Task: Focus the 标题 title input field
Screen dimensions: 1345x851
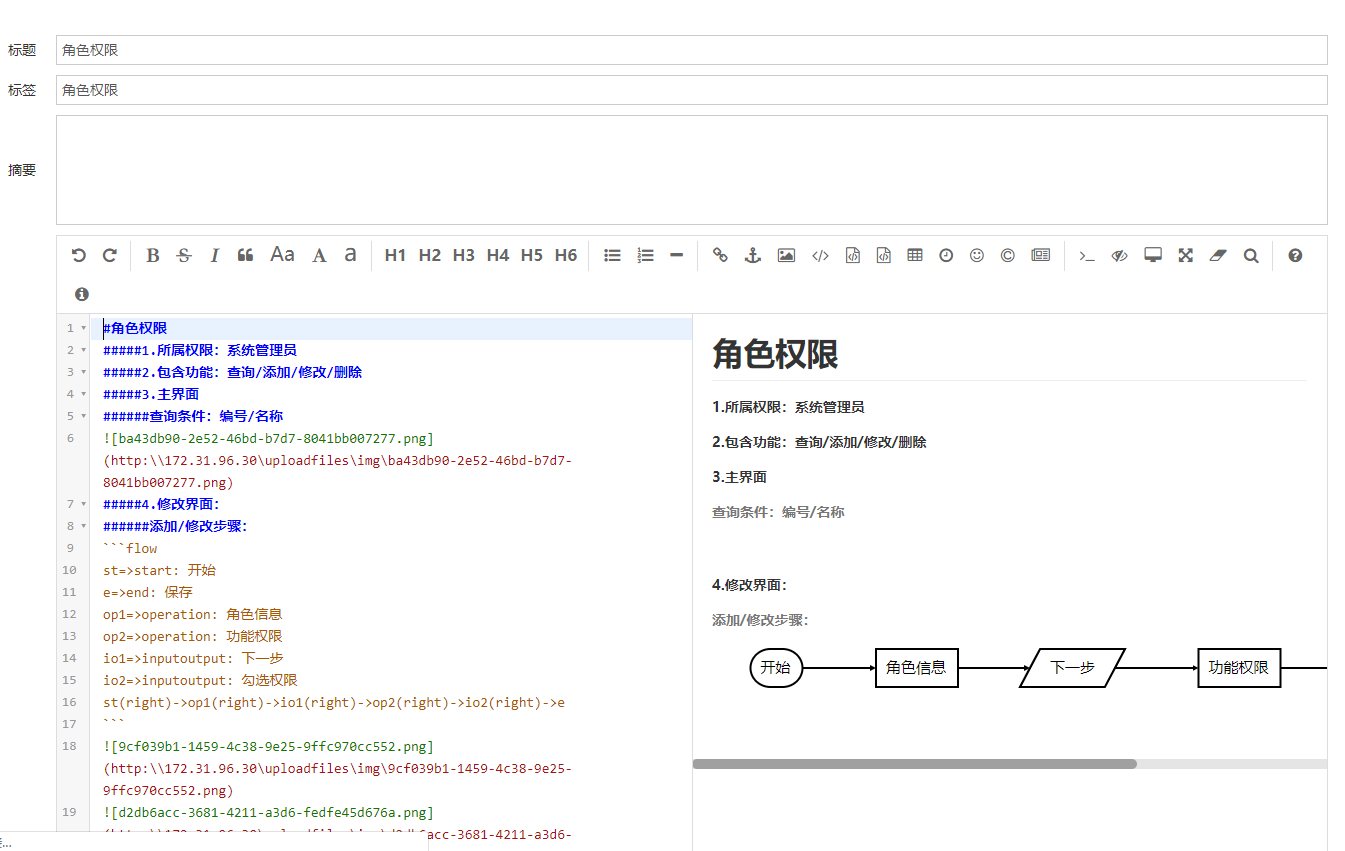Action: [x=692, y=50]
